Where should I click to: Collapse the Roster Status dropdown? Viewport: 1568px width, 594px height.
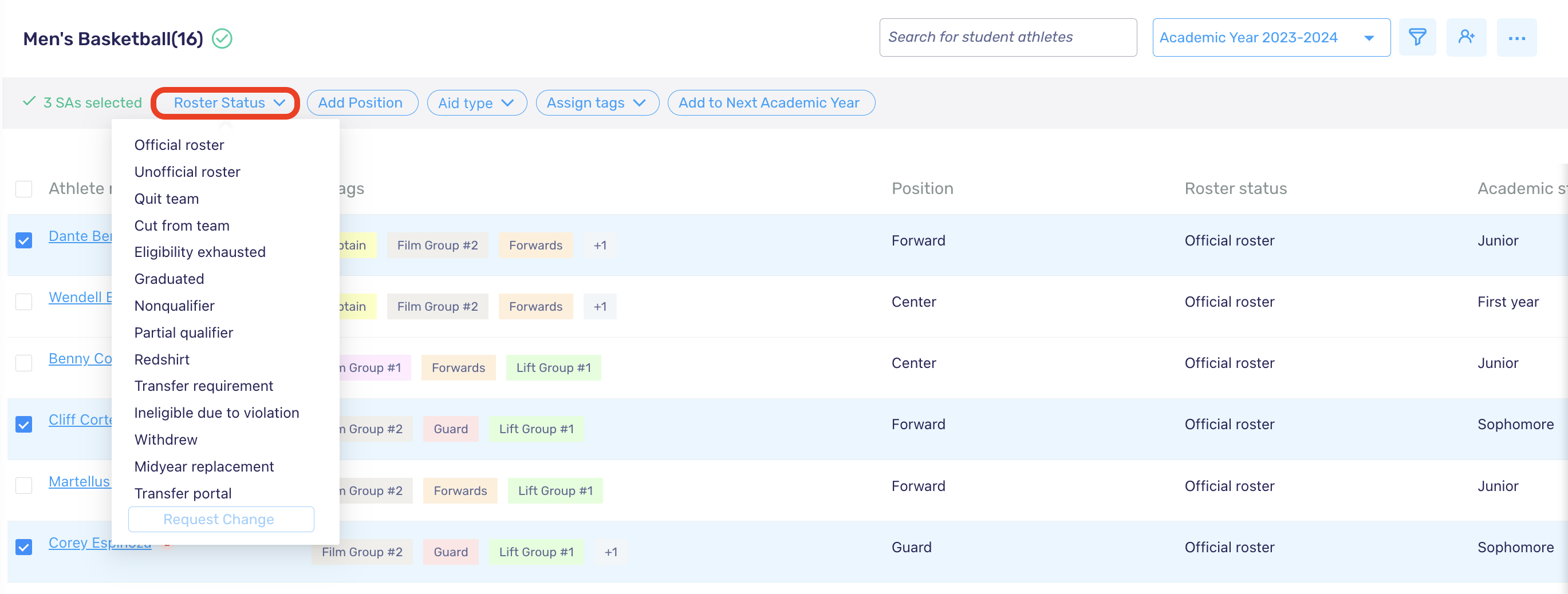(x=225, y=103)
